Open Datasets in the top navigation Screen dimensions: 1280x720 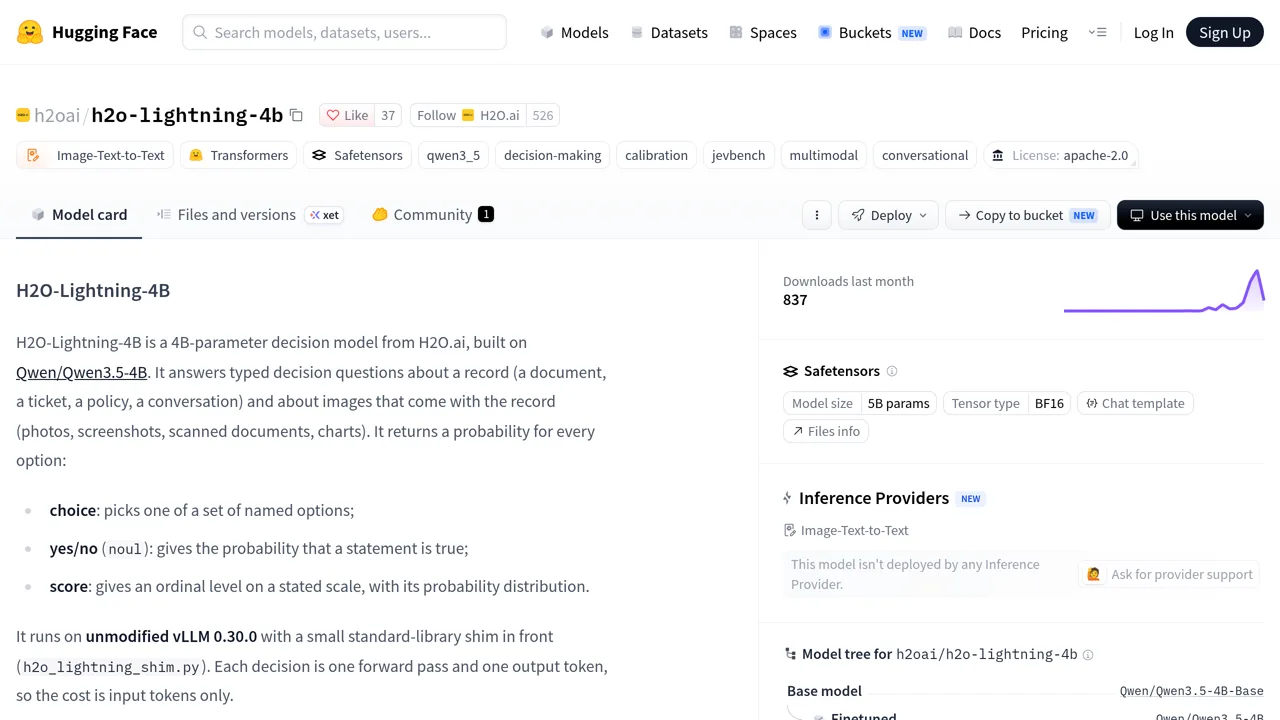668,32
